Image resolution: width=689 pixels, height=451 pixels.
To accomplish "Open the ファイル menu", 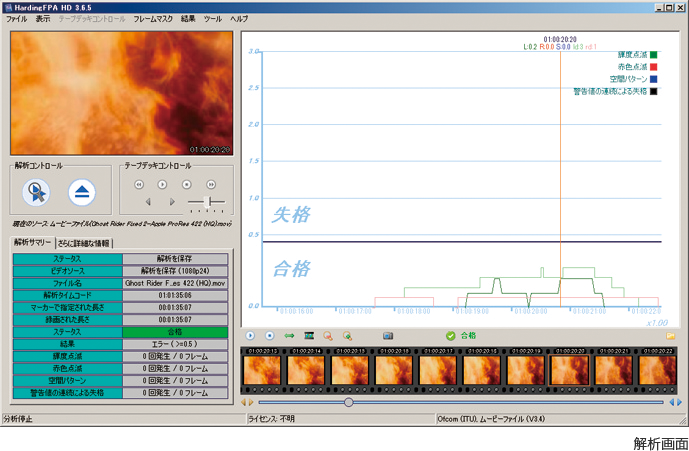I will pyautogui.click(x=16, y=19).
